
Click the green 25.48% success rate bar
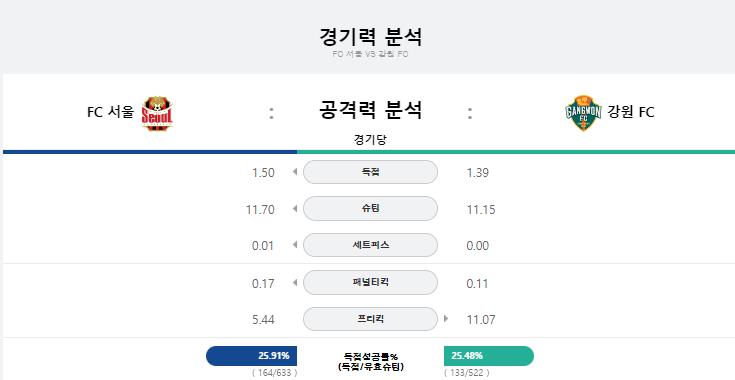coord(489,356)
